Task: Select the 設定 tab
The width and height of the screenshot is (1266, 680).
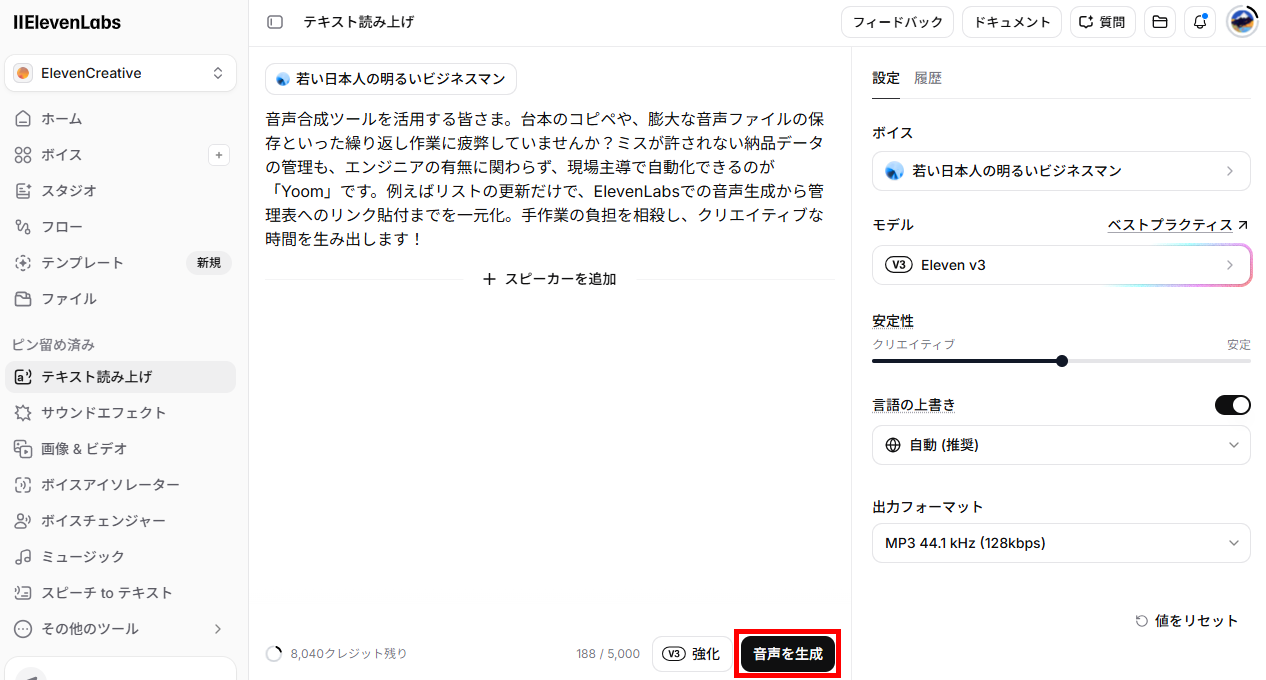Action: point(886,78)
